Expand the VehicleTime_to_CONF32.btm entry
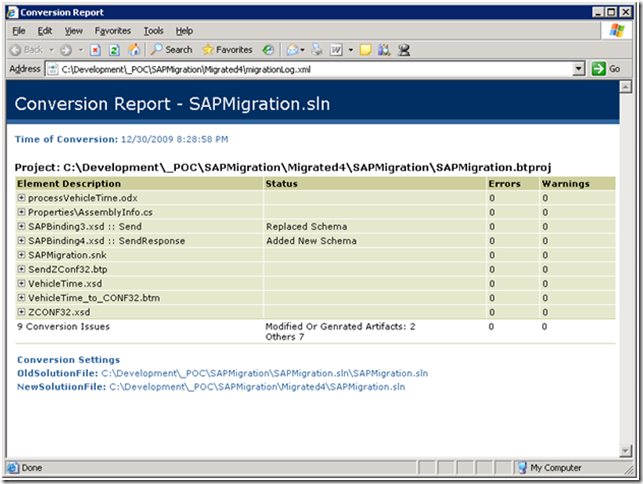The image size is (643, 484). point(21,298)
